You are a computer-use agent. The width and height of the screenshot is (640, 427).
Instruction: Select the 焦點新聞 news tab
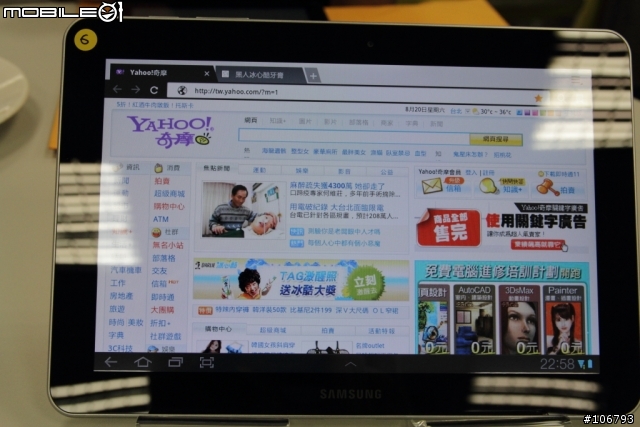(x=217, y=168)
